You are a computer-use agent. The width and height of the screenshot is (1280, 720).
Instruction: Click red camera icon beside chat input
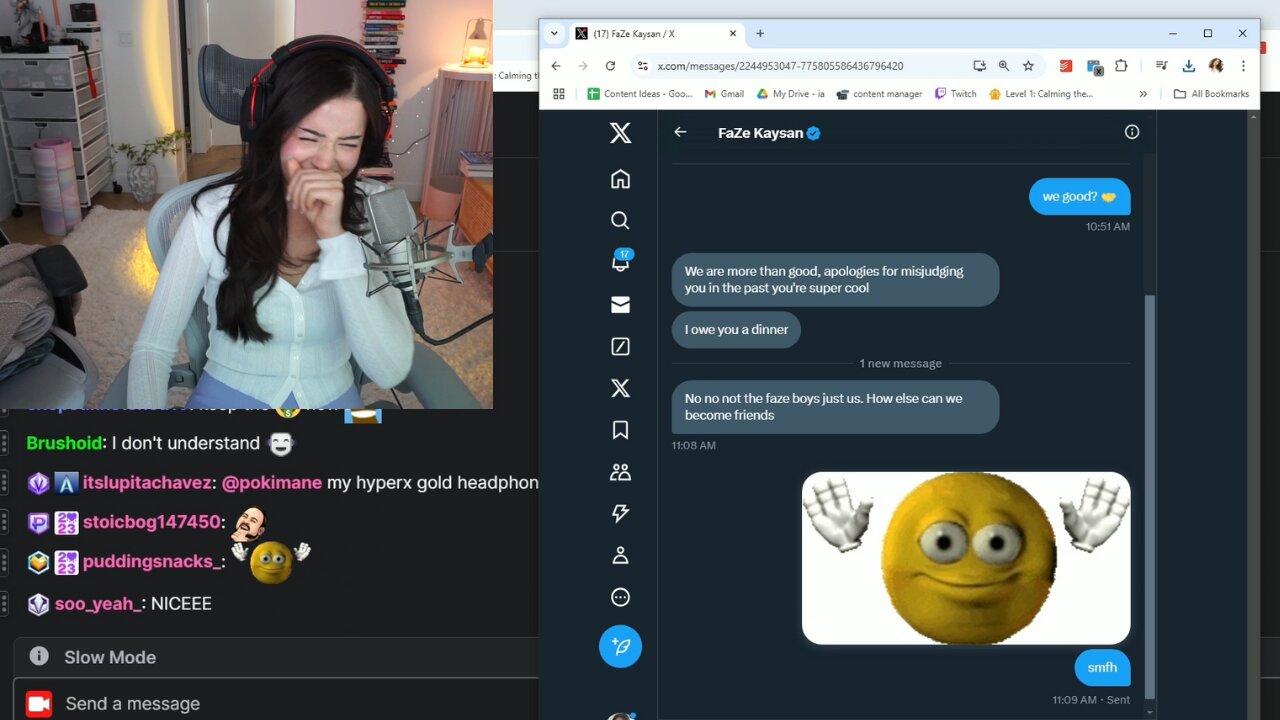(39, 704)
